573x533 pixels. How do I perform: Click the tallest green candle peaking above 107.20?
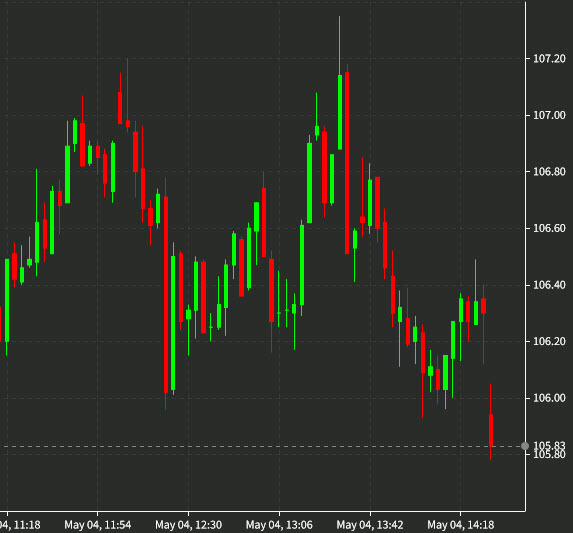[x=340, y=112]
